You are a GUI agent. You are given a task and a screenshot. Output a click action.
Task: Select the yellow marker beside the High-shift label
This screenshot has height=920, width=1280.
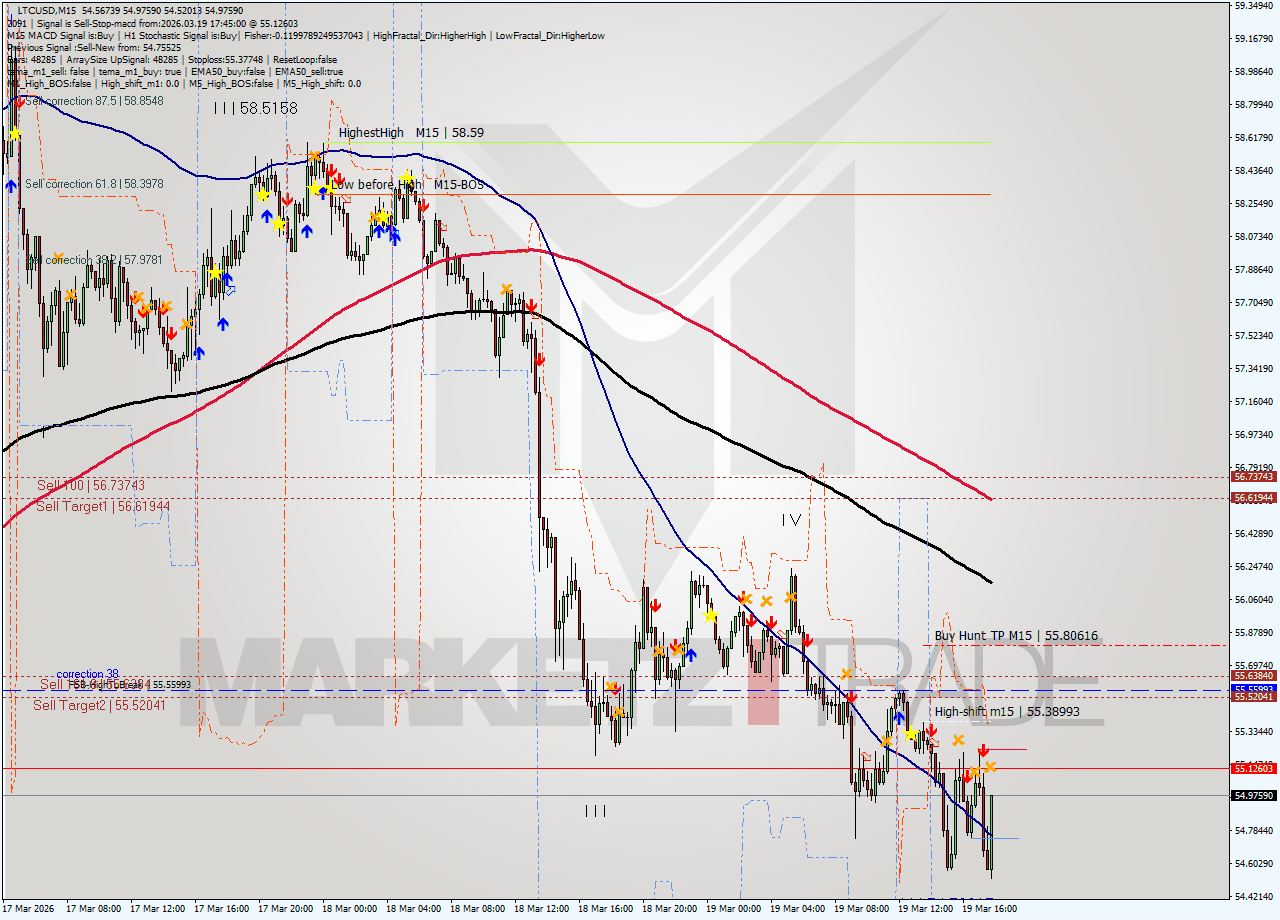tap(911, 734)
